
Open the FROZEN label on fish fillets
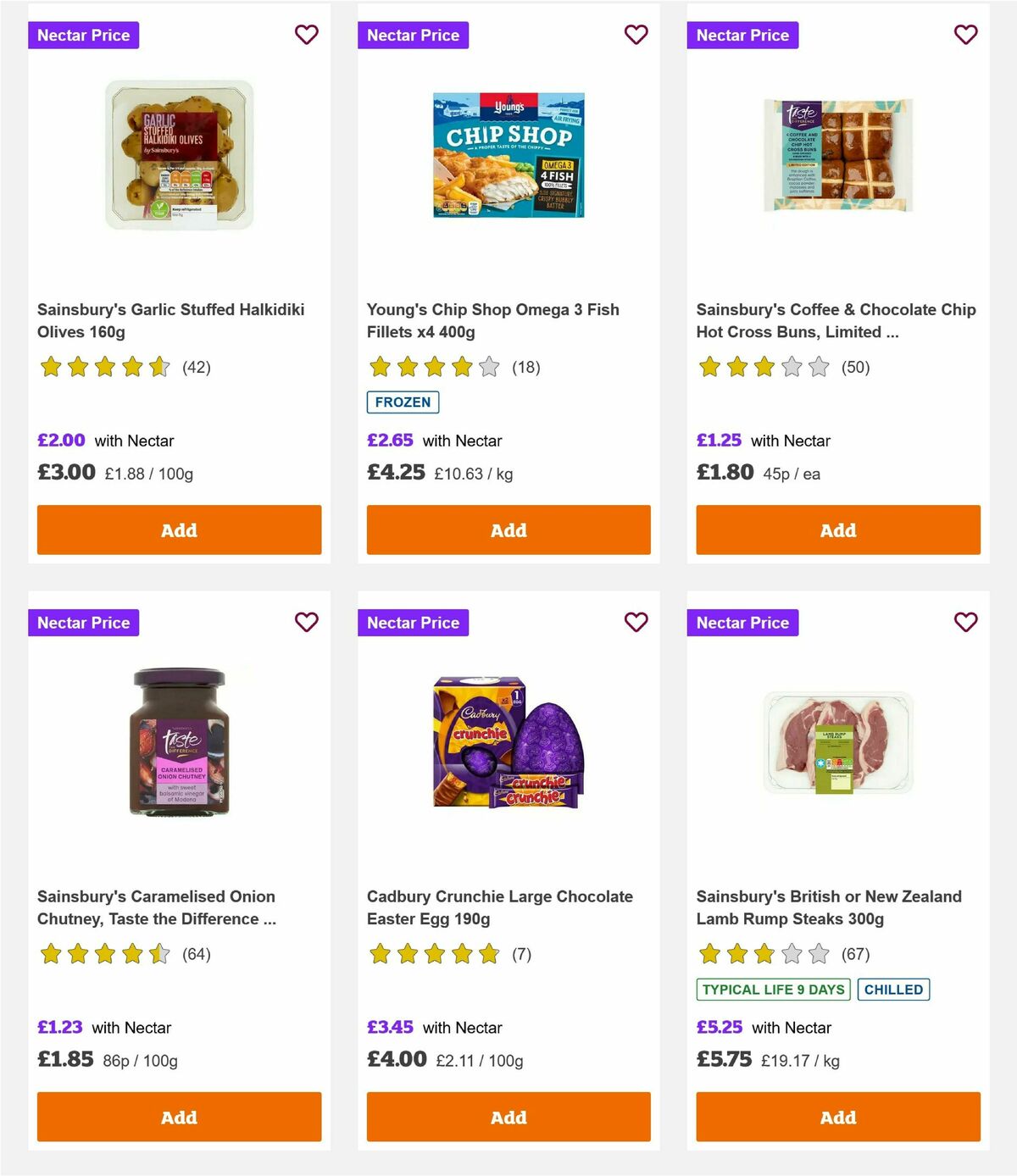click(x=403, y=402)
